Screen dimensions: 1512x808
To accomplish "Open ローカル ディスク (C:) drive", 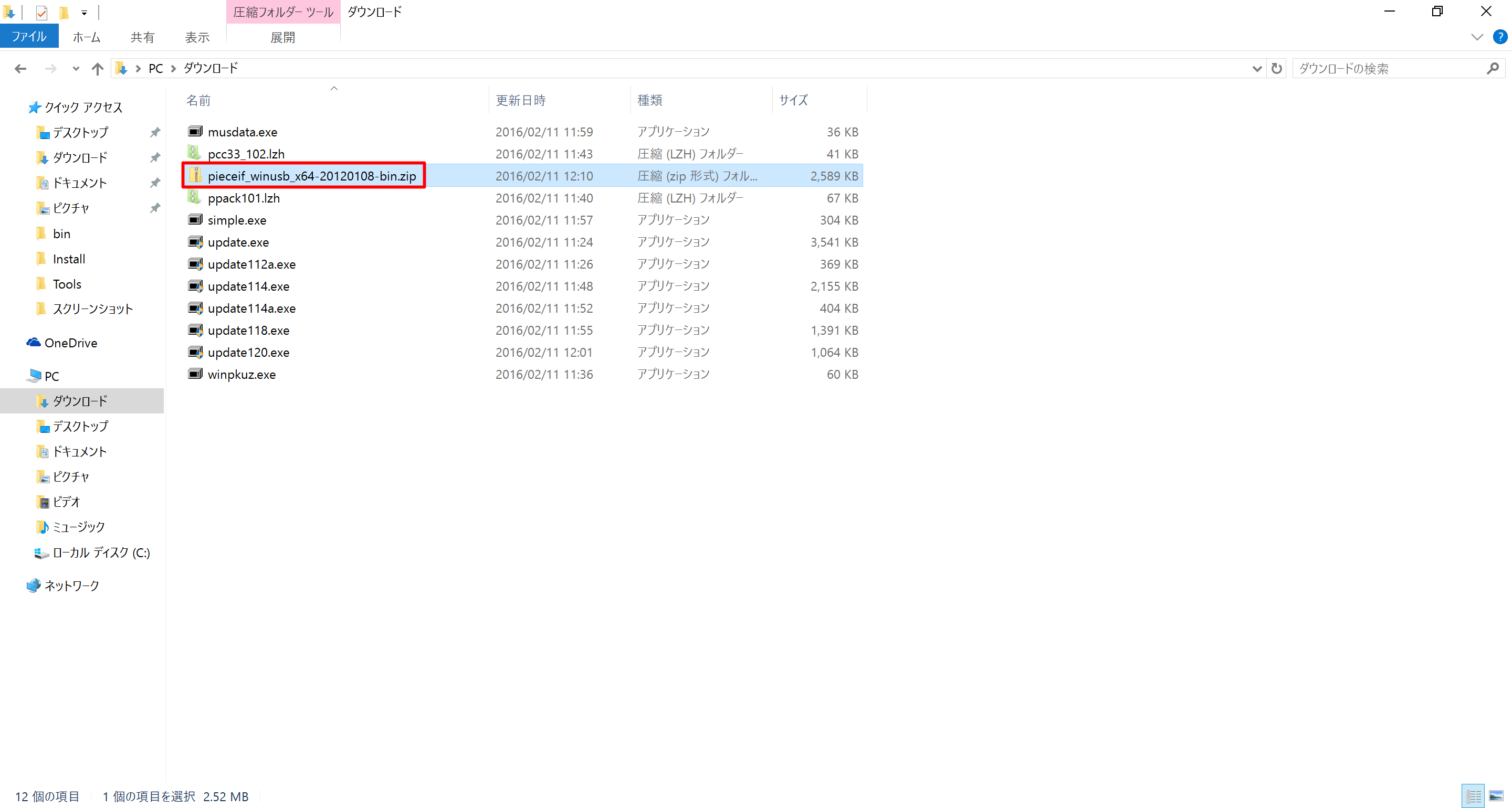I will point(101,552).
